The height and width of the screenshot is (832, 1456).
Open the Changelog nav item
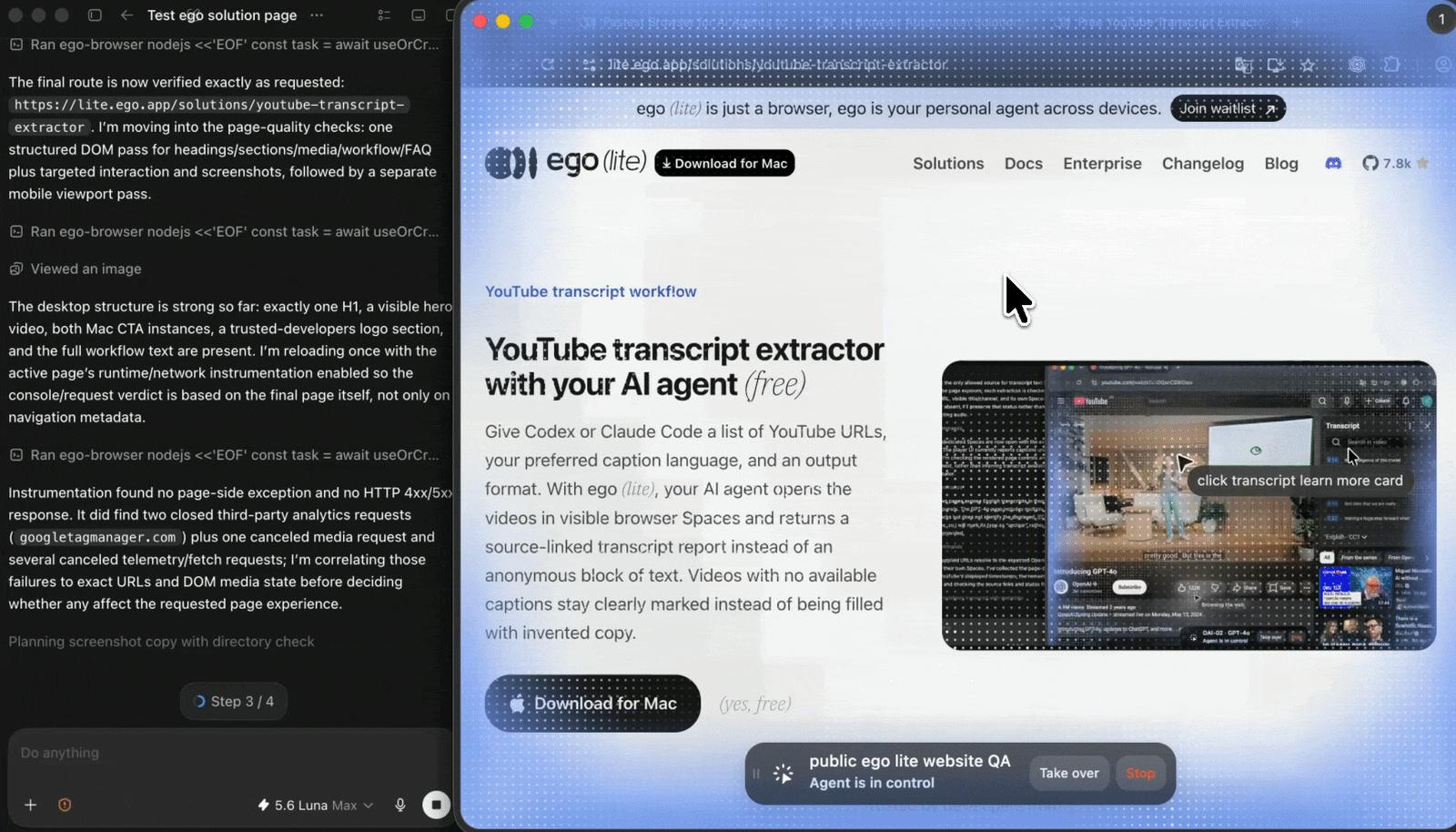pyautogui.click(x=1203, y=164)
